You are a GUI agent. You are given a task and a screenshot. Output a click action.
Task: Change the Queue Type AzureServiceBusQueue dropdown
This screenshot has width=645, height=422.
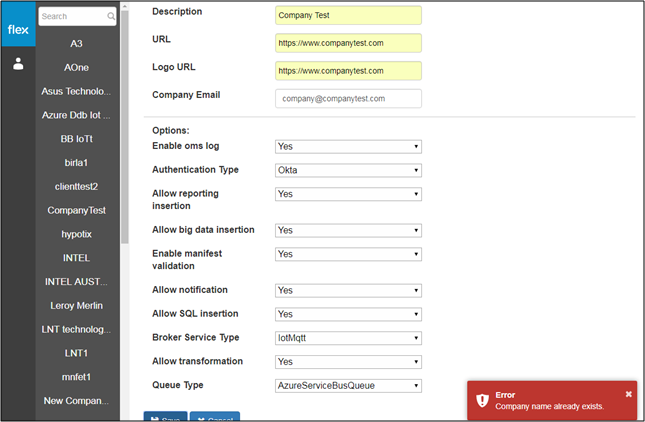click(348, 386)
